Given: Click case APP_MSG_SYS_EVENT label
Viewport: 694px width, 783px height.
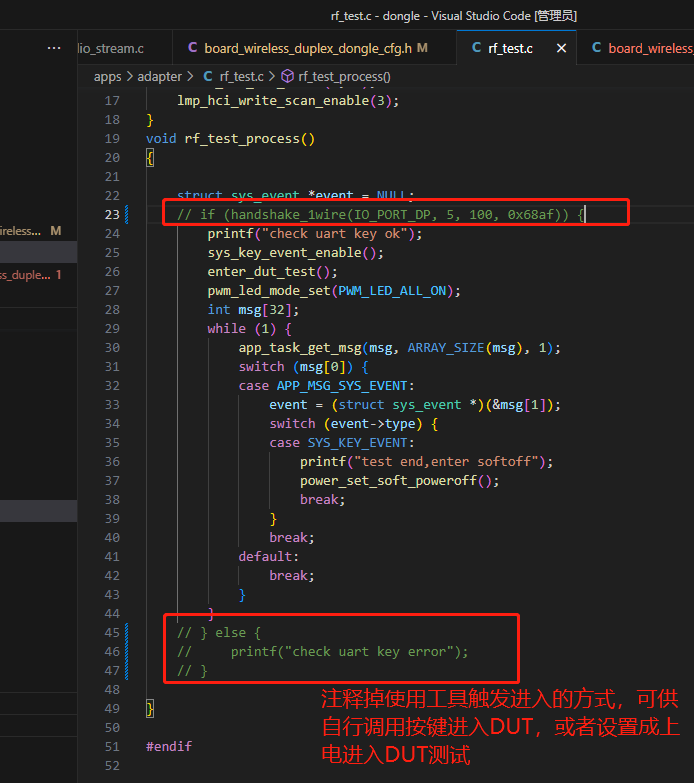Looking at the screenshot, I should point(326,386).
